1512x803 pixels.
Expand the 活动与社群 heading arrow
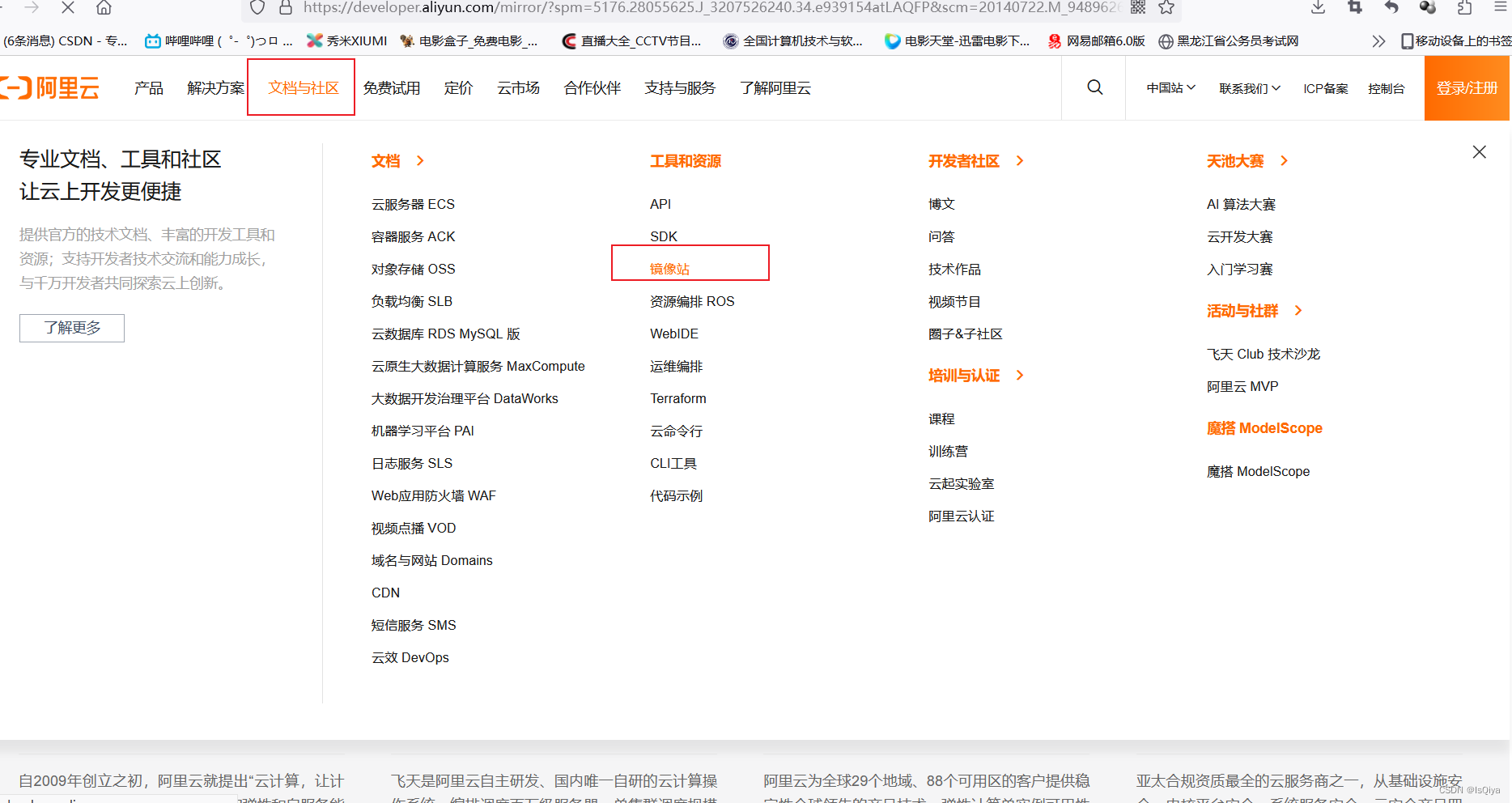pyautogui.click(x=1298, y=311)
